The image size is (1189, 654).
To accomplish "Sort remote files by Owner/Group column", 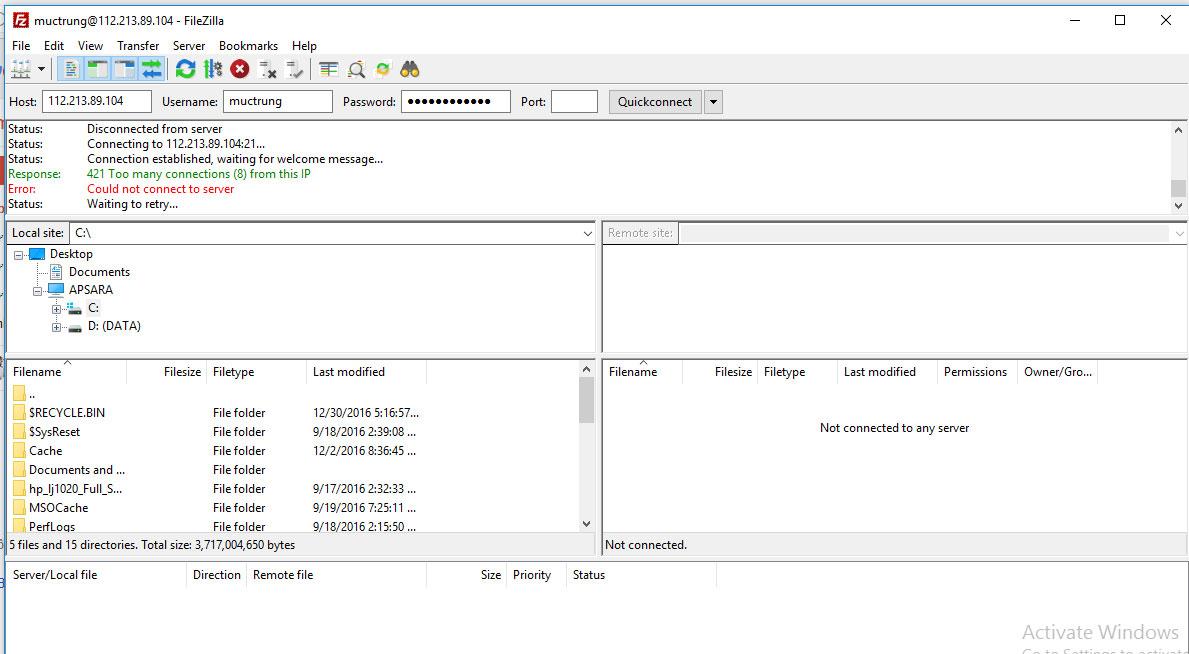I will (x=1057, y=372).
